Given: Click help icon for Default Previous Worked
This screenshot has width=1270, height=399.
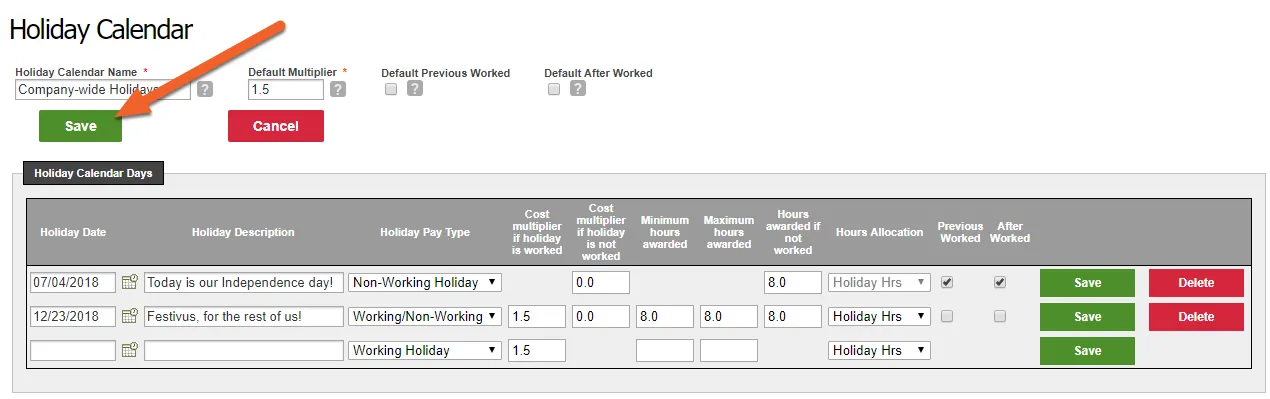Looking at the screenshot, I should (414, 88).
